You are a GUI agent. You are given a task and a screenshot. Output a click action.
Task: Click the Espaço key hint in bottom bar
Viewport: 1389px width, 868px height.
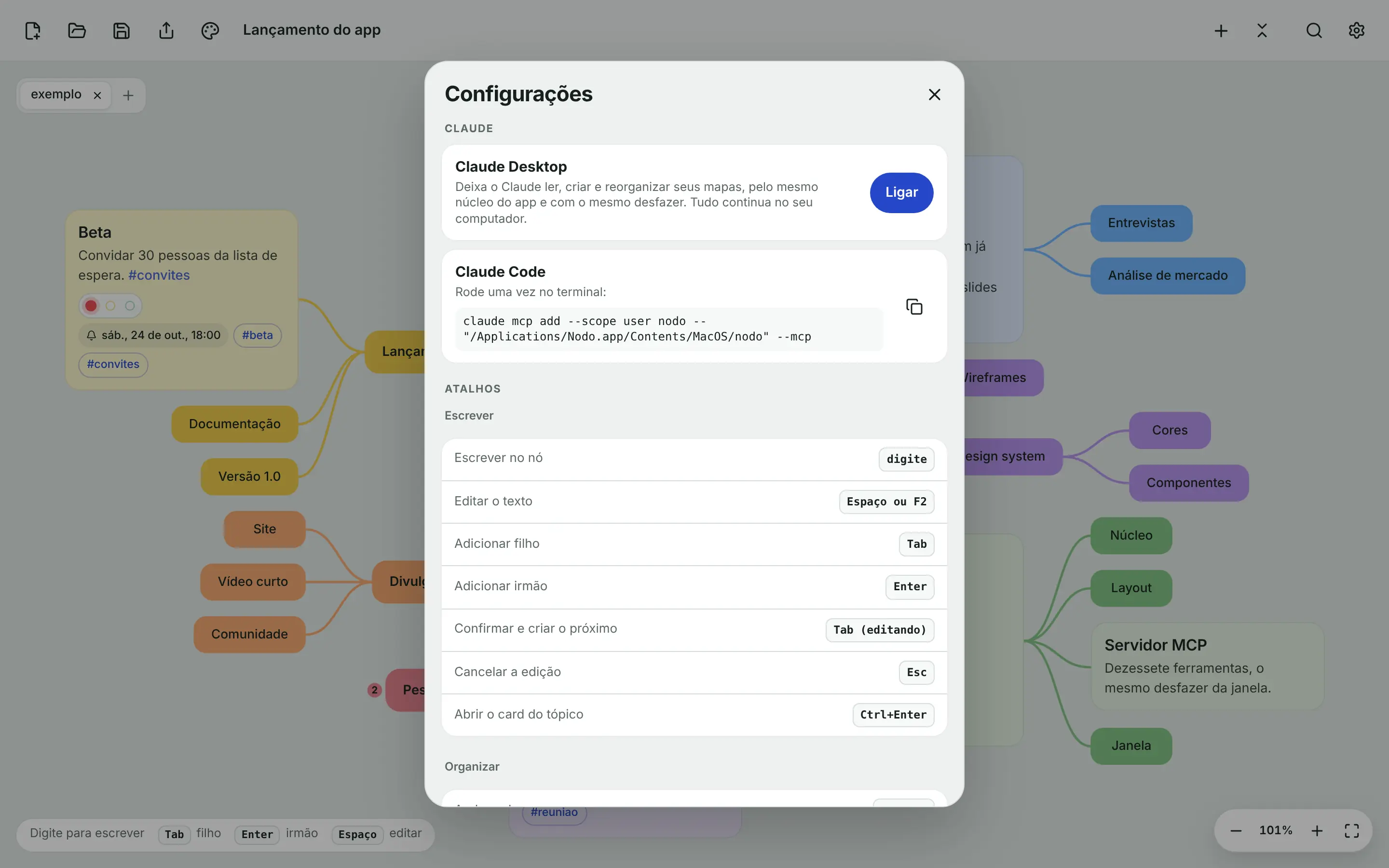click(x=357, y=834)
